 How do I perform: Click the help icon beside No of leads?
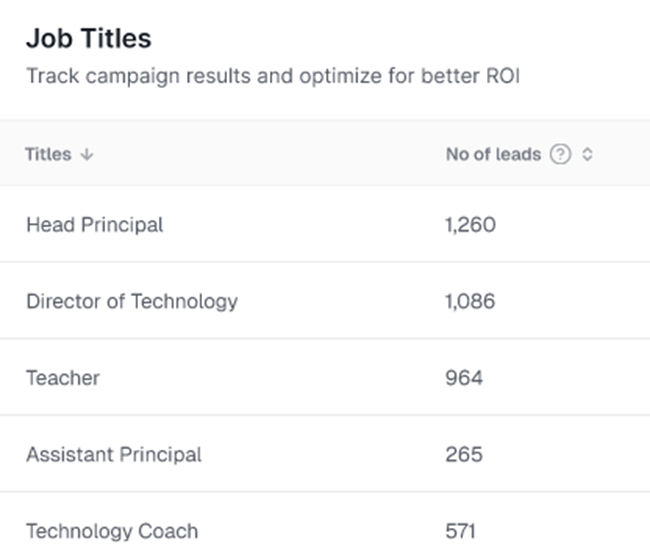561,155
